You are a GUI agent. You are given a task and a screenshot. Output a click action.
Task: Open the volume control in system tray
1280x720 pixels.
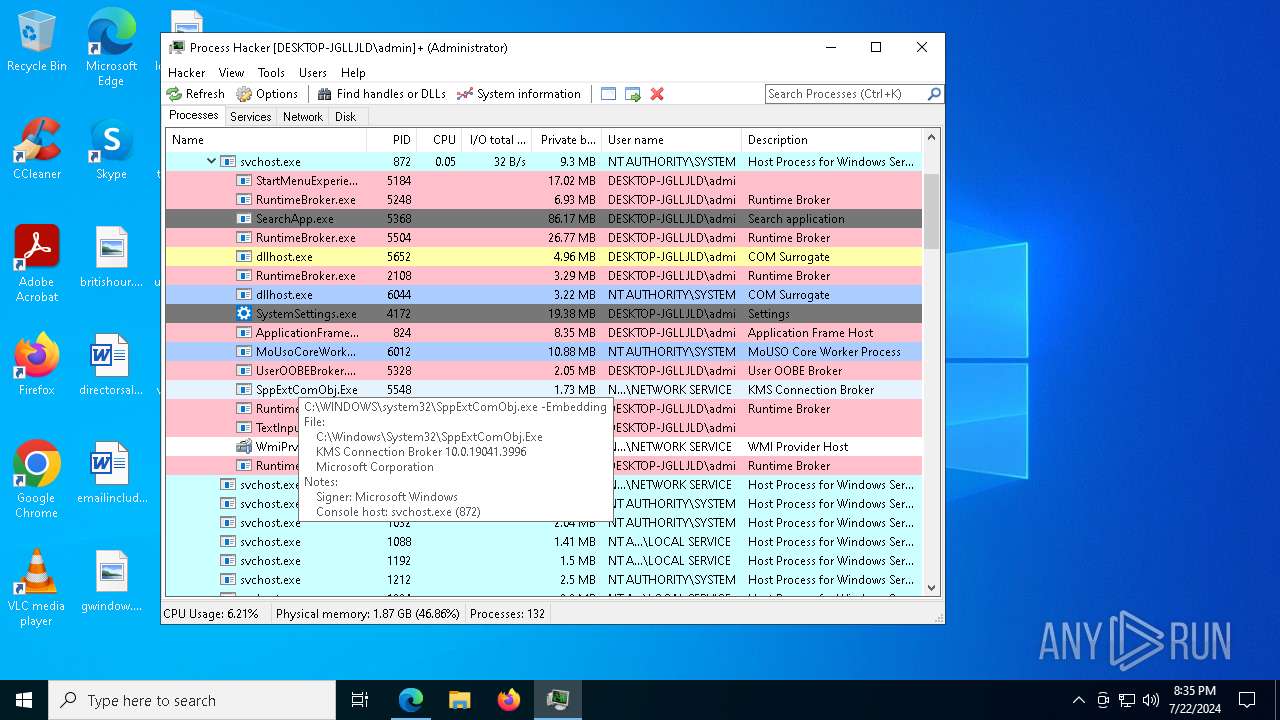pyautogui.click(x=1151, y=700)
